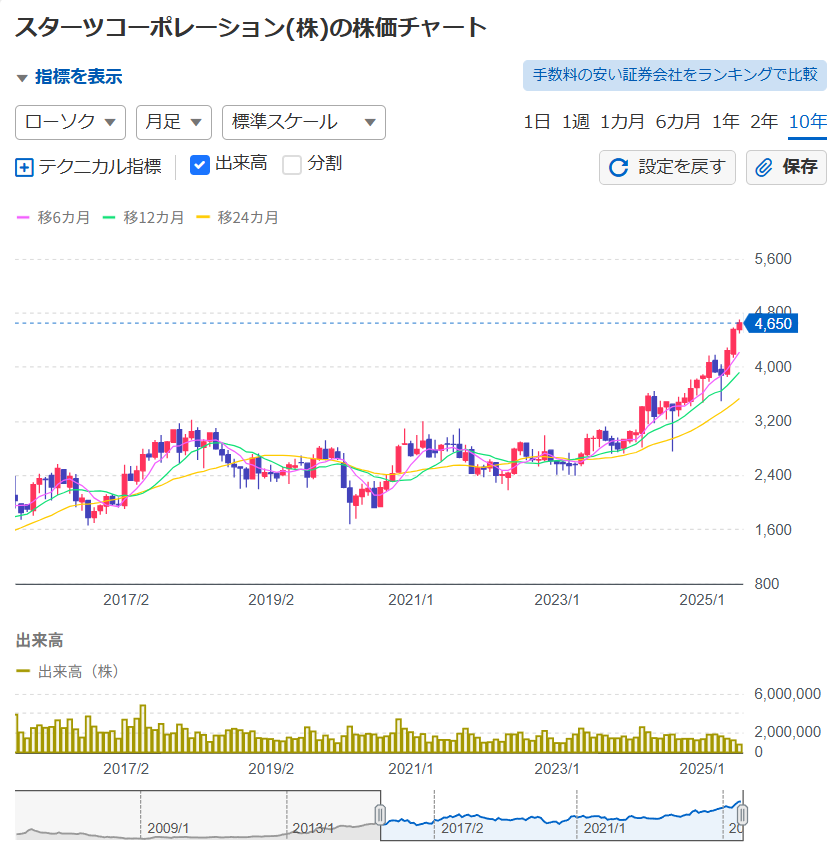Click the 2013/1 navigator label
The height and width of the screenshot is (849, 839).
pos(313,828)
